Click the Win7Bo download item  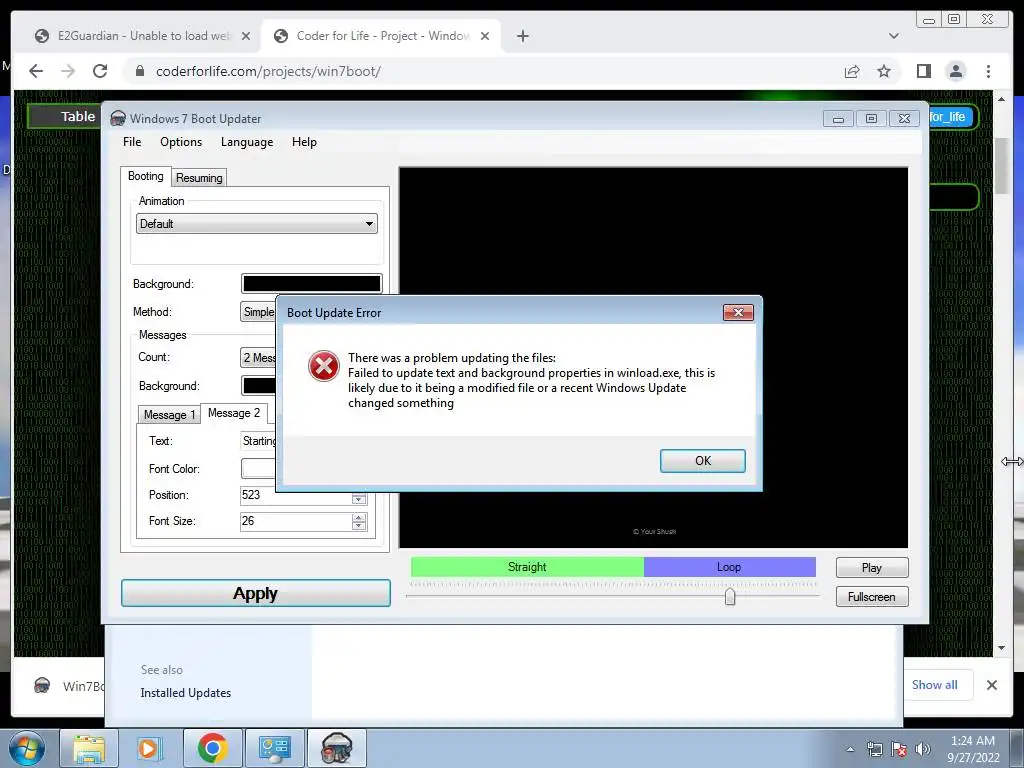tap(69, 686)
